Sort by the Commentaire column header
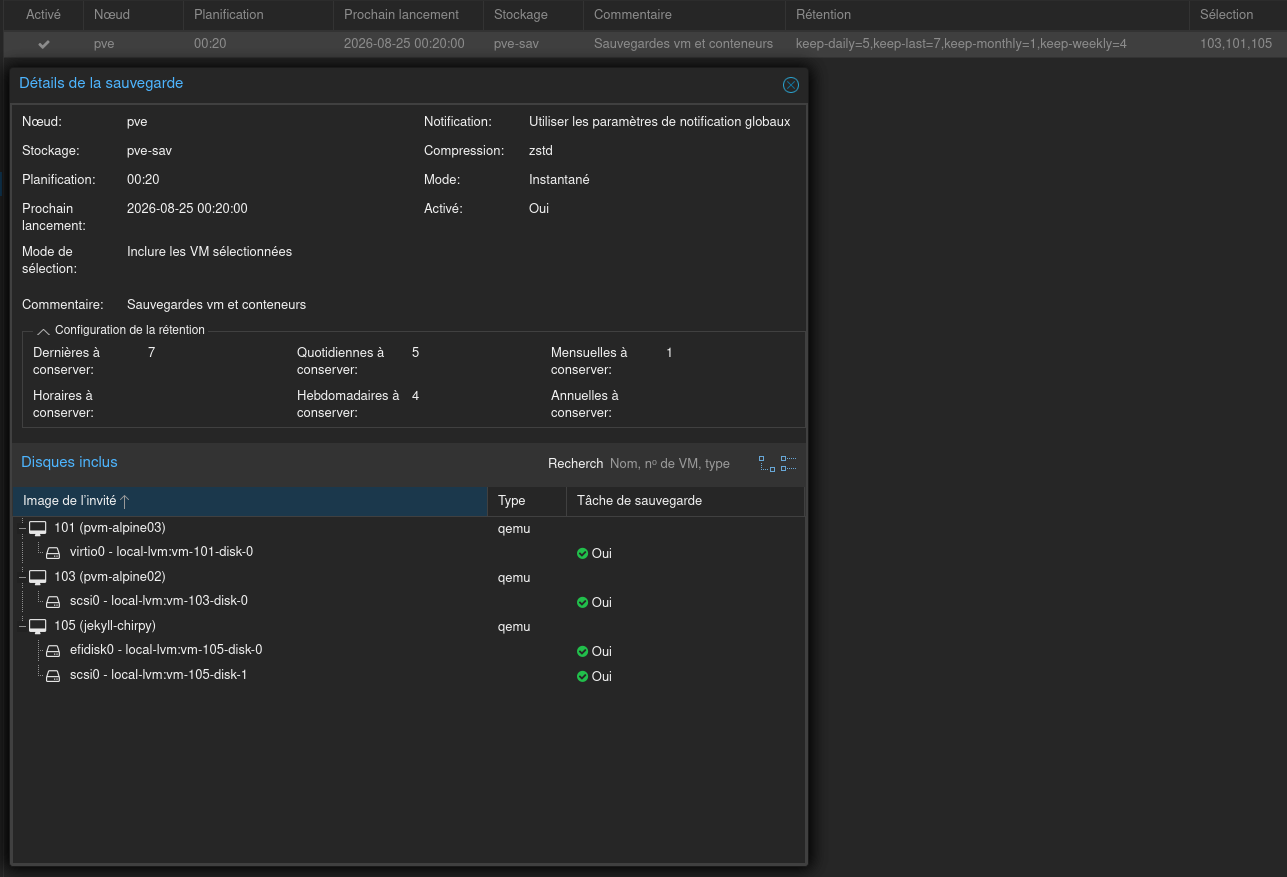Screen dimensions: 1287x877 tap(684, 15)
